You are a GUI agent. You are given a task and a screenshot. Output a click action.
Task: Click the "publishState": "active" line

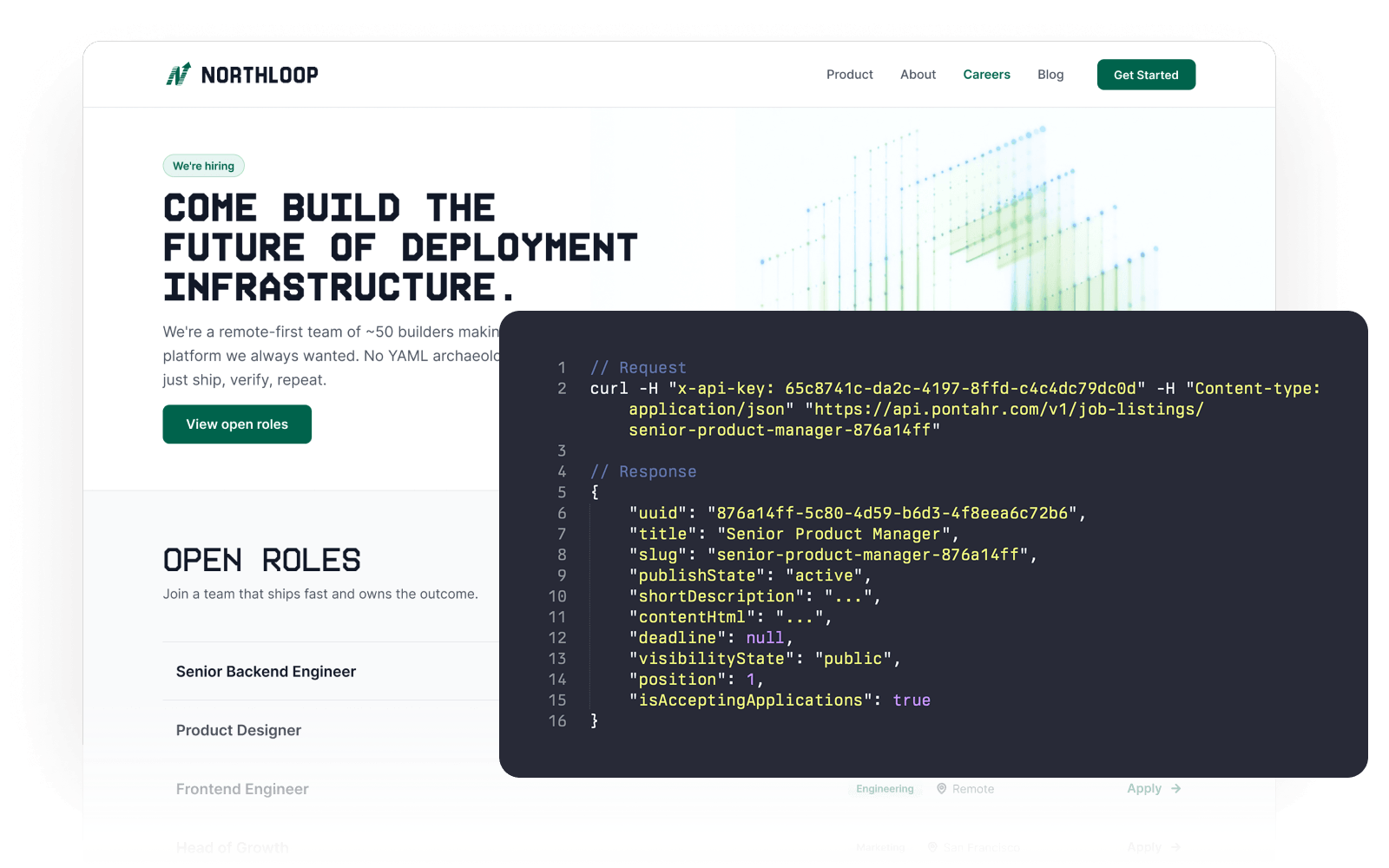click(x=750, y=575)
